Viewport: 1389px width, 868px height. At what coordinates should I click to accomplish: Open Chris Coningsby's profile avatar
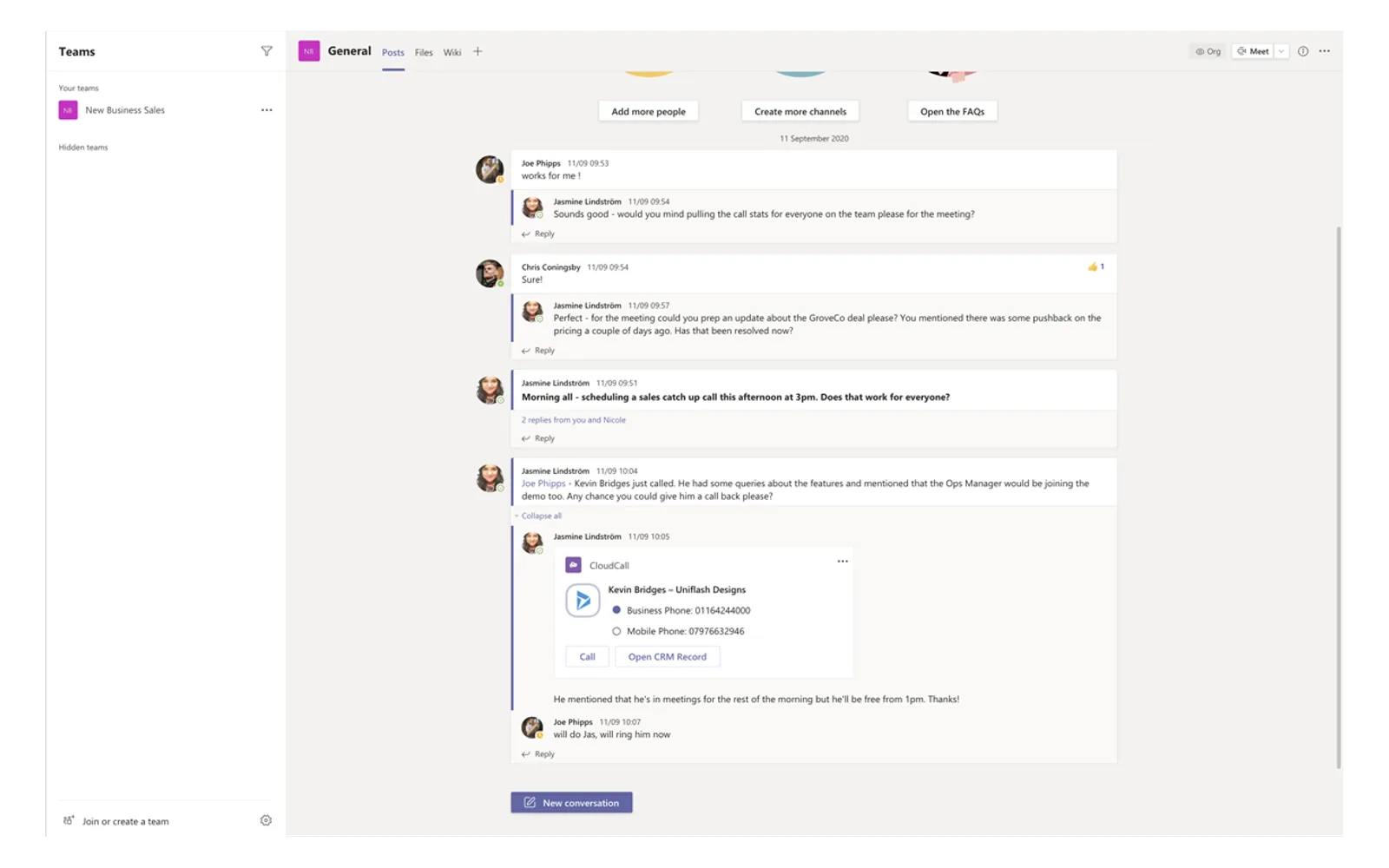pyautogui.click(x=490, y=273)
